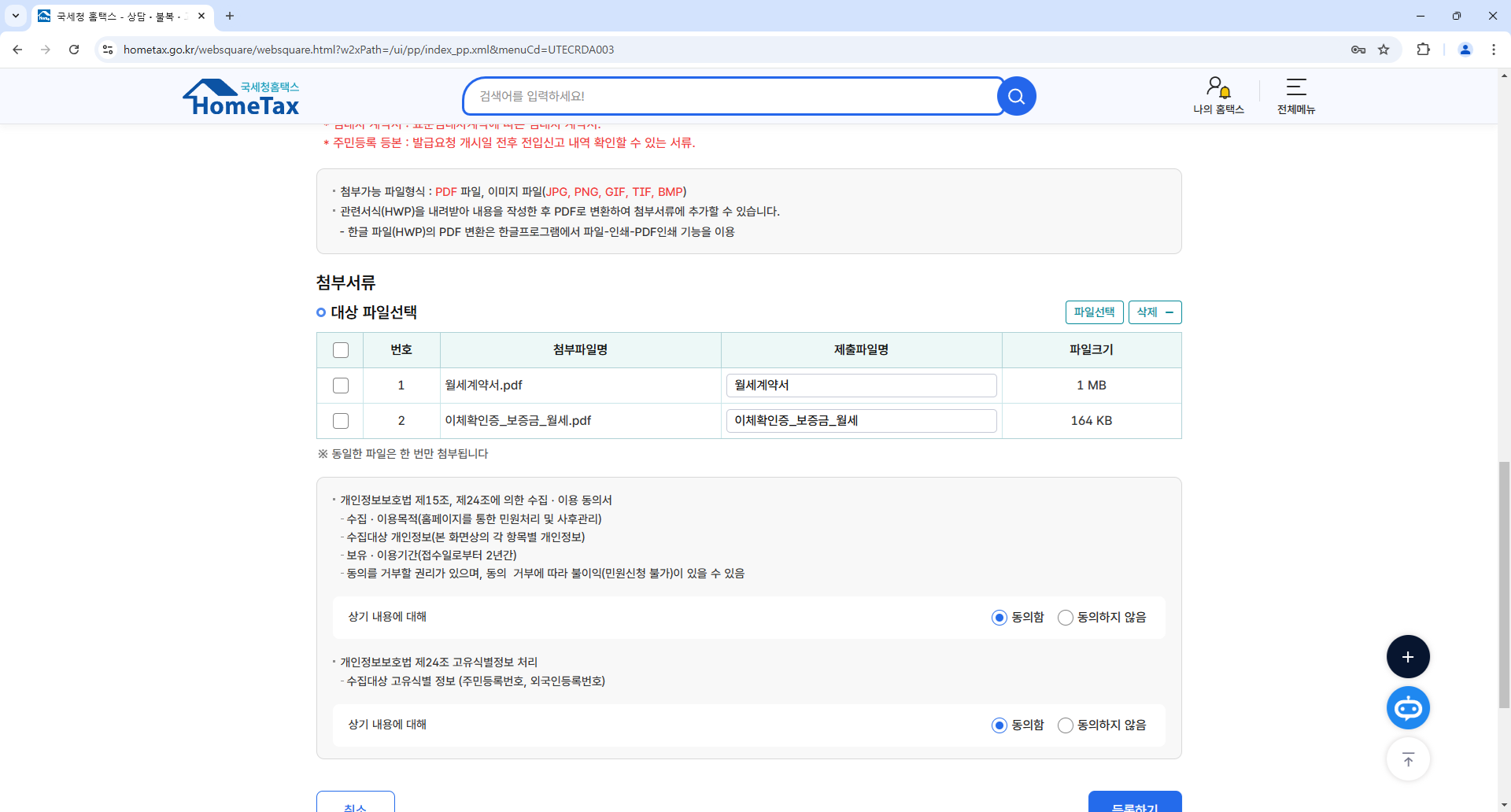Select 동의하지 않음 for 수집·이용 동의서

coord(1066,618)
